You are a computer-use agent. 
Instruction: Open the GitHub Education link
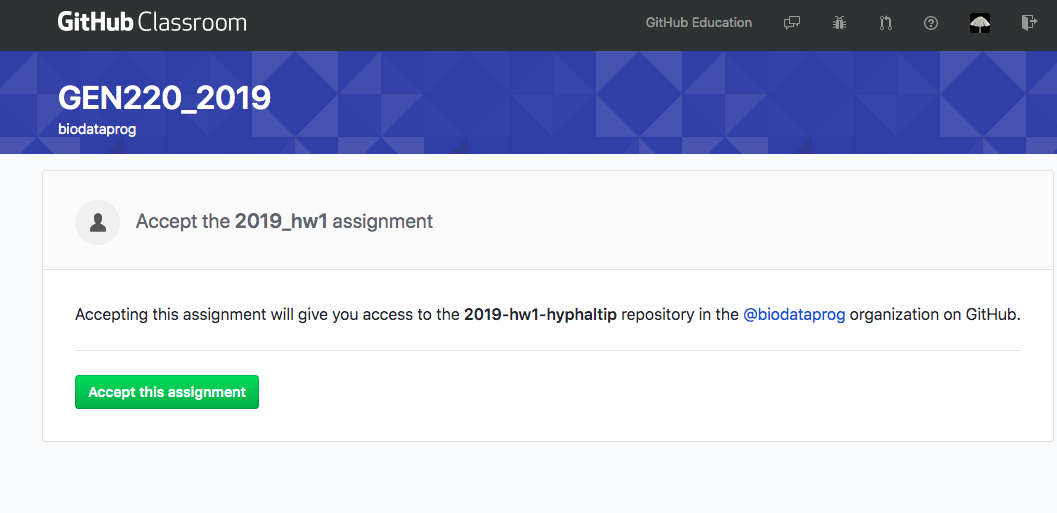698,22
